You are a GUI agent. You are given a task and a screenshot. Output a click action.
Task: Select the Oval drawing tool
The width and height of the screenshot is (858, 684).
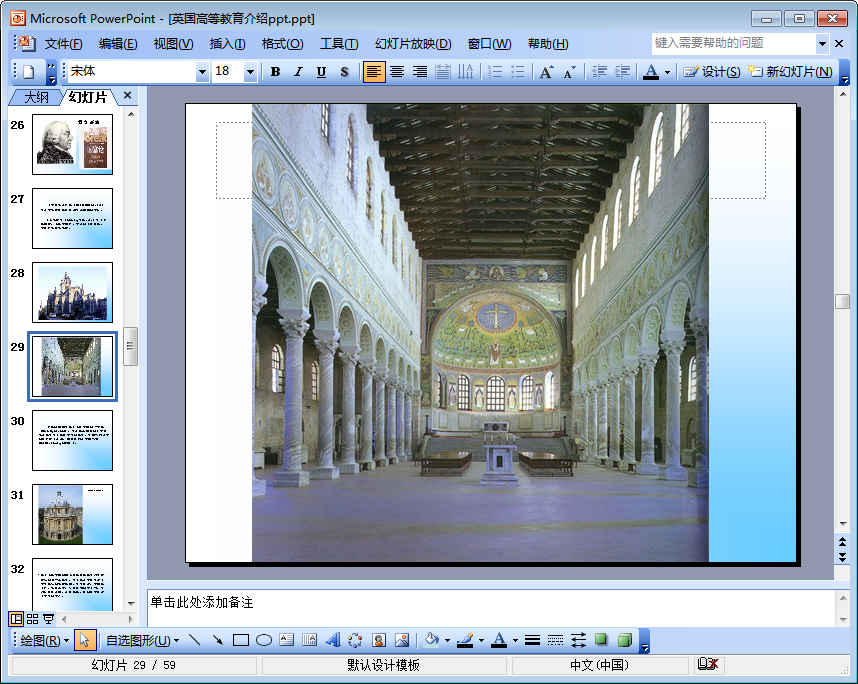264,640
